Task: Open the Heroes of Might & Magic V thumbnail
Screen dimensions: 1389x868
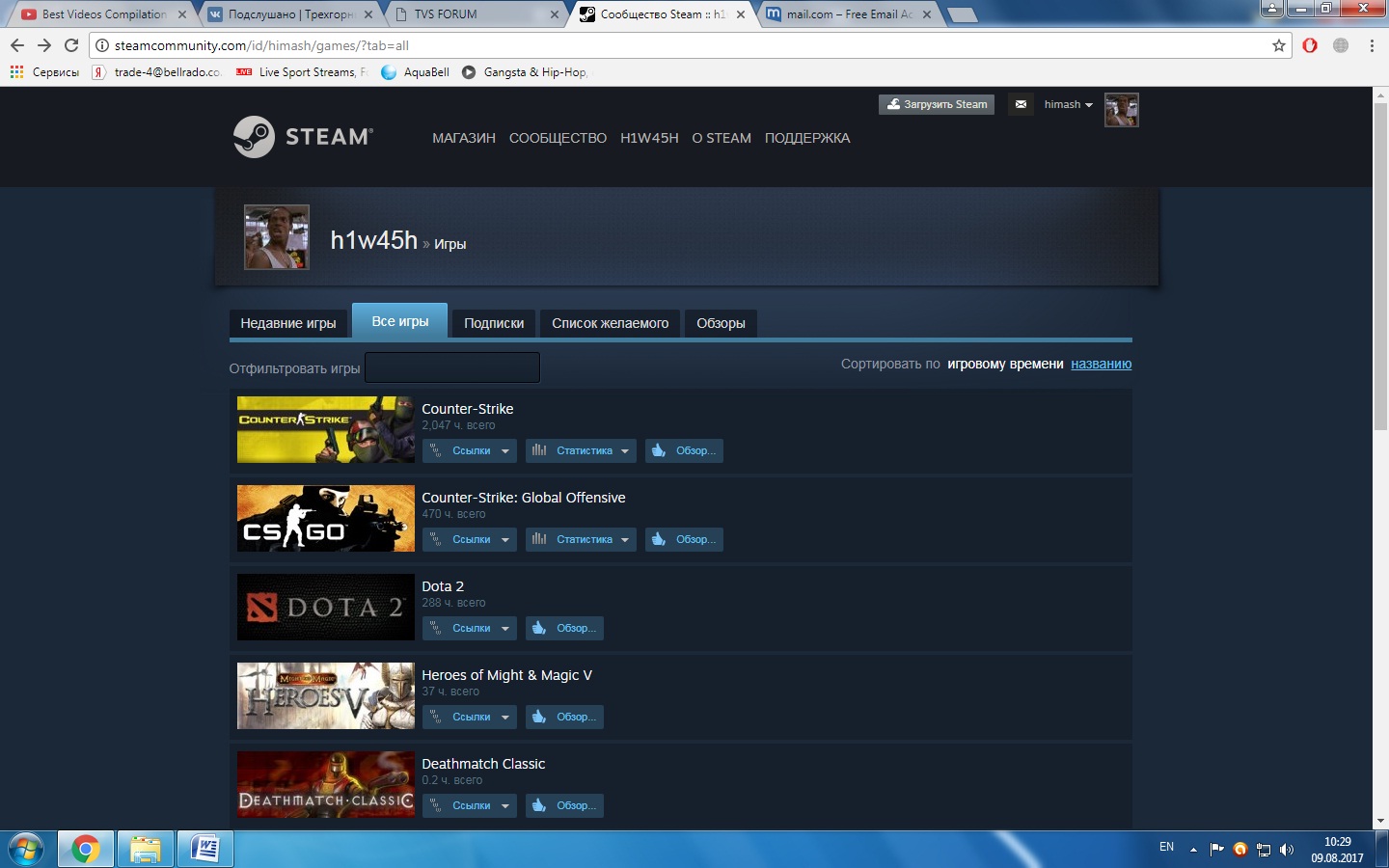Action: pos(326,695)
